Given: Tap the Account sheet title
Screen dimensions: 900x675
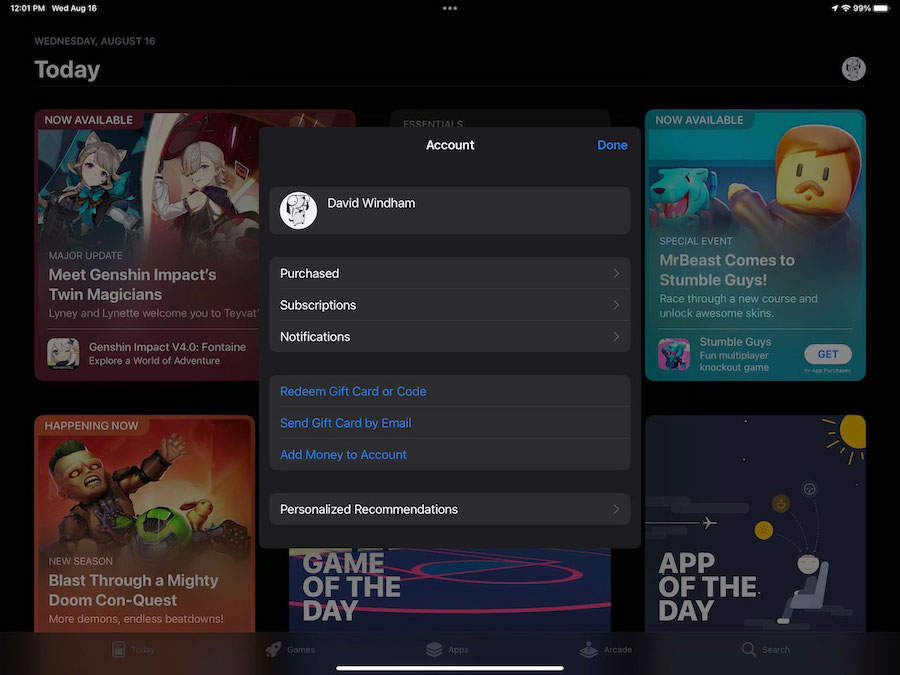Looking at the screenshot, I should click(x=450, y=145).
